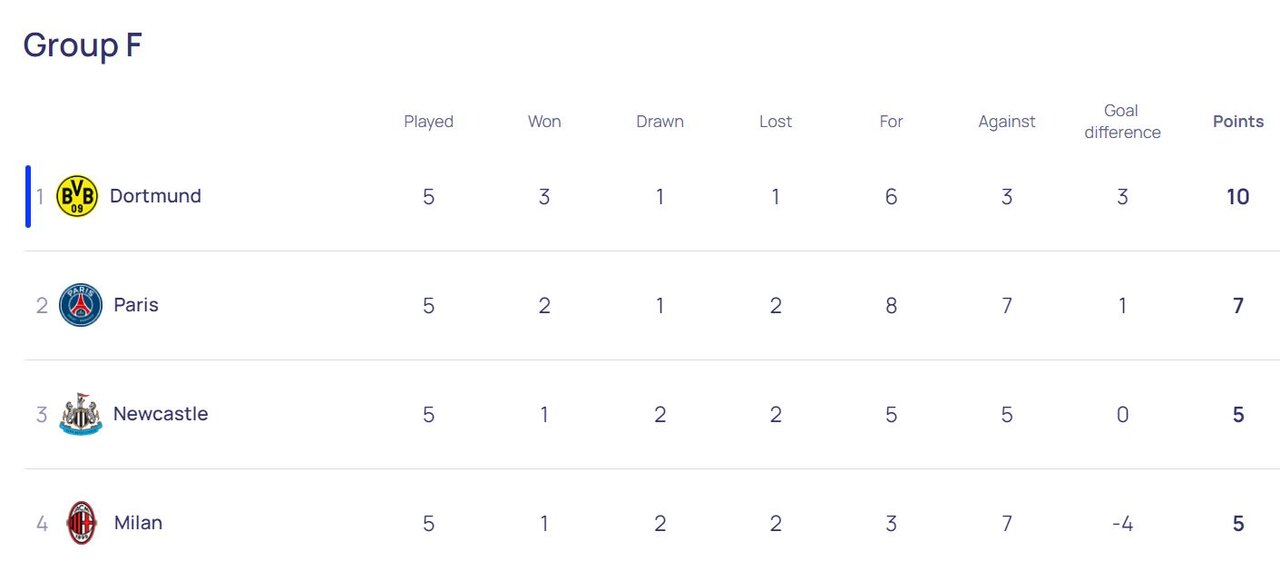Click the Lost column header
The image size is (1280, 571).
[x=775, y=122]
